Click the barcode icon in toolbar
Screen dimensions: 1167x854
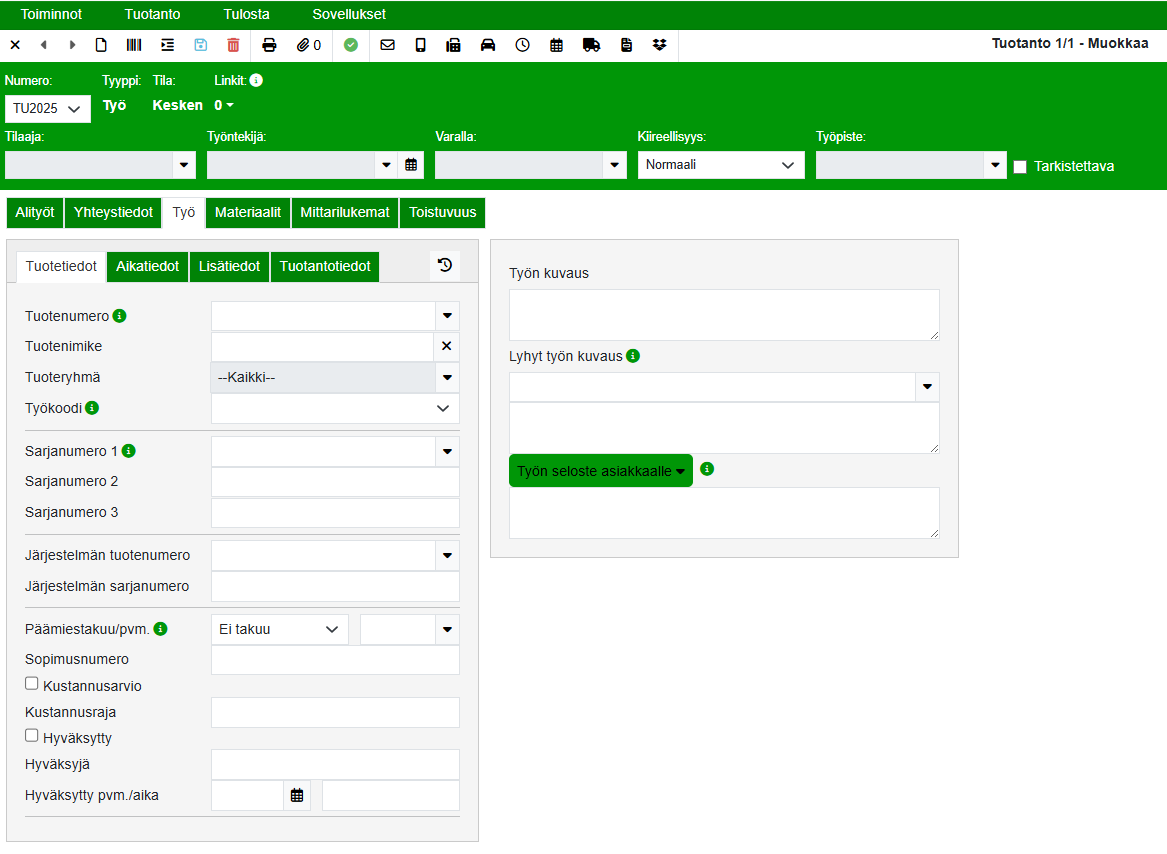point(134,45)
